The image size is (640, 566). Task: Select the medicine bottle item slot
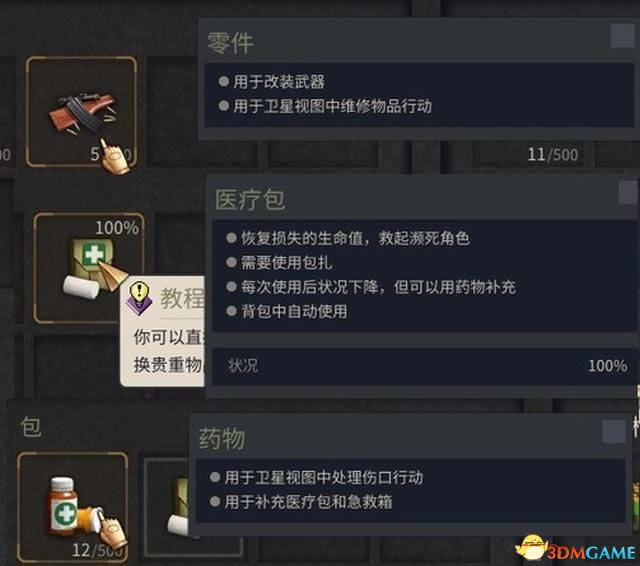[72, 507]
